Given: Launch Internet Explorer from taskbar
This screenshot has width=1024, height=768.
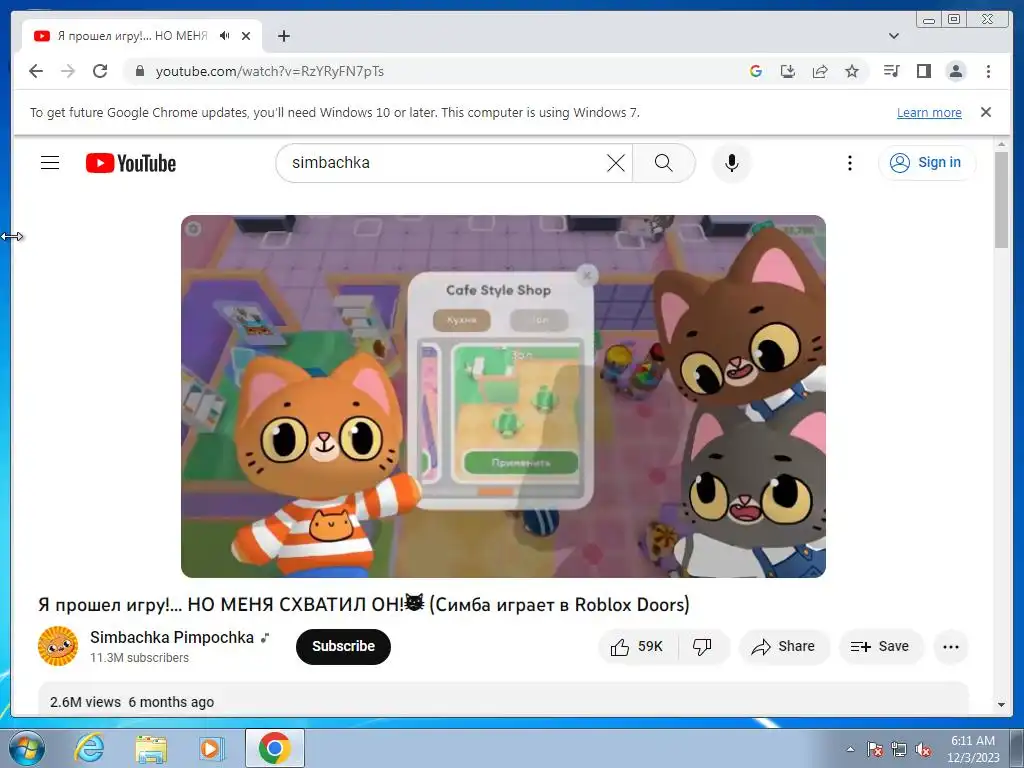Looking at the screenshot, I should click(89, 748).
